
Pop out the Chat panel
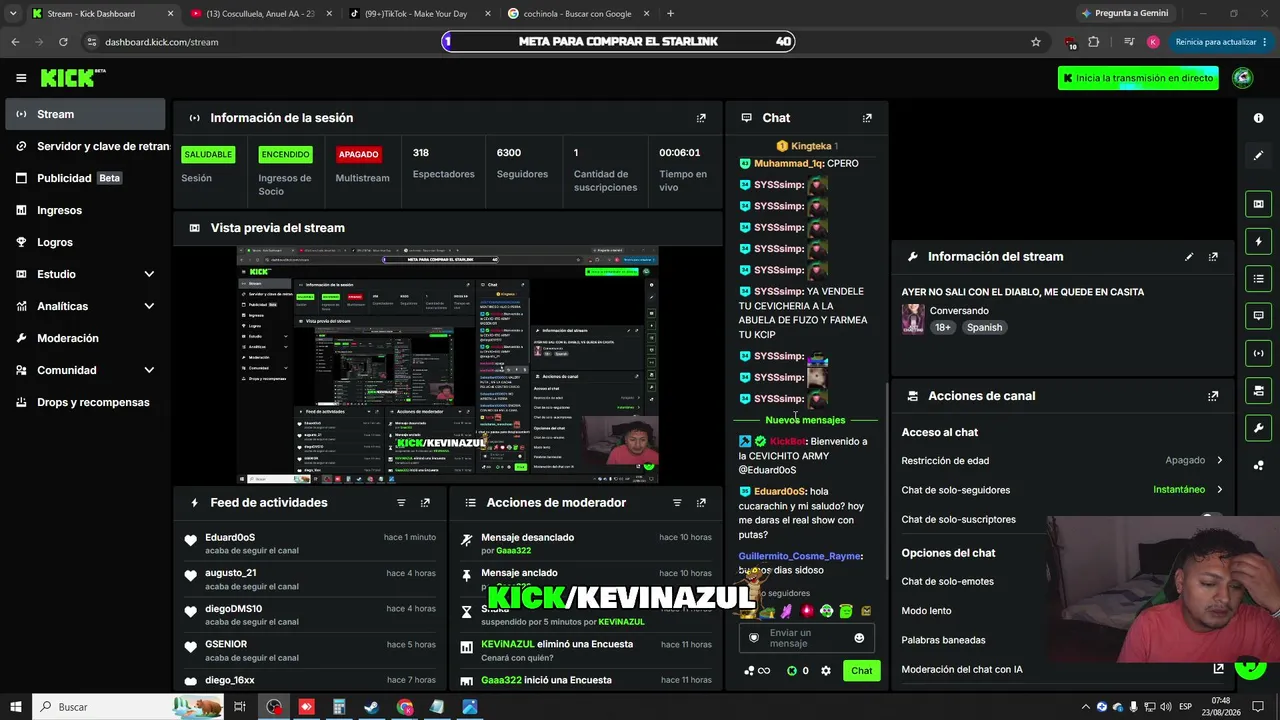(867, 118)
